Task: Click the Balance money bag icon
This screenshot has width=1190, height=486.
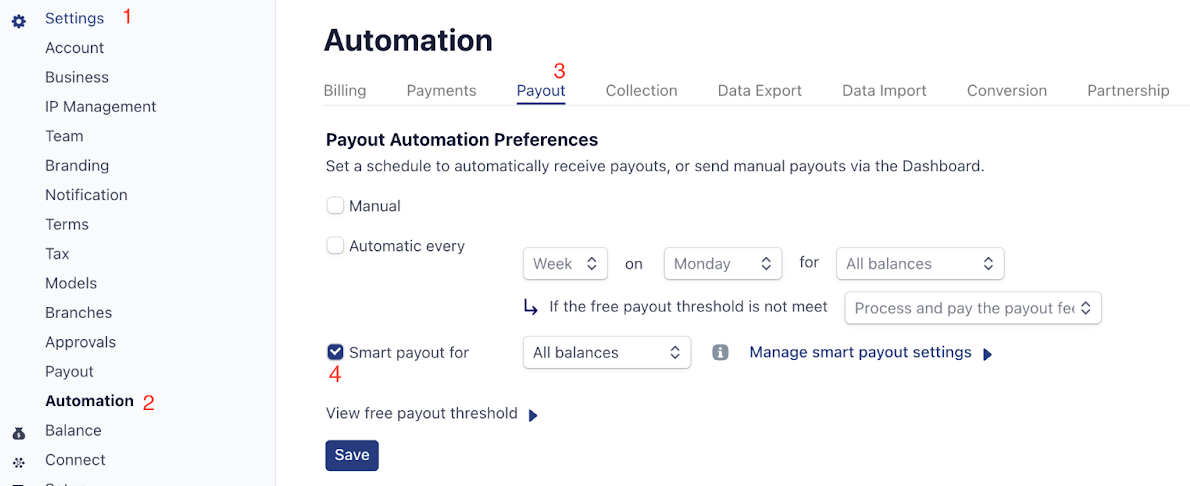Action: pyautogui.click(x=19, y=432)
